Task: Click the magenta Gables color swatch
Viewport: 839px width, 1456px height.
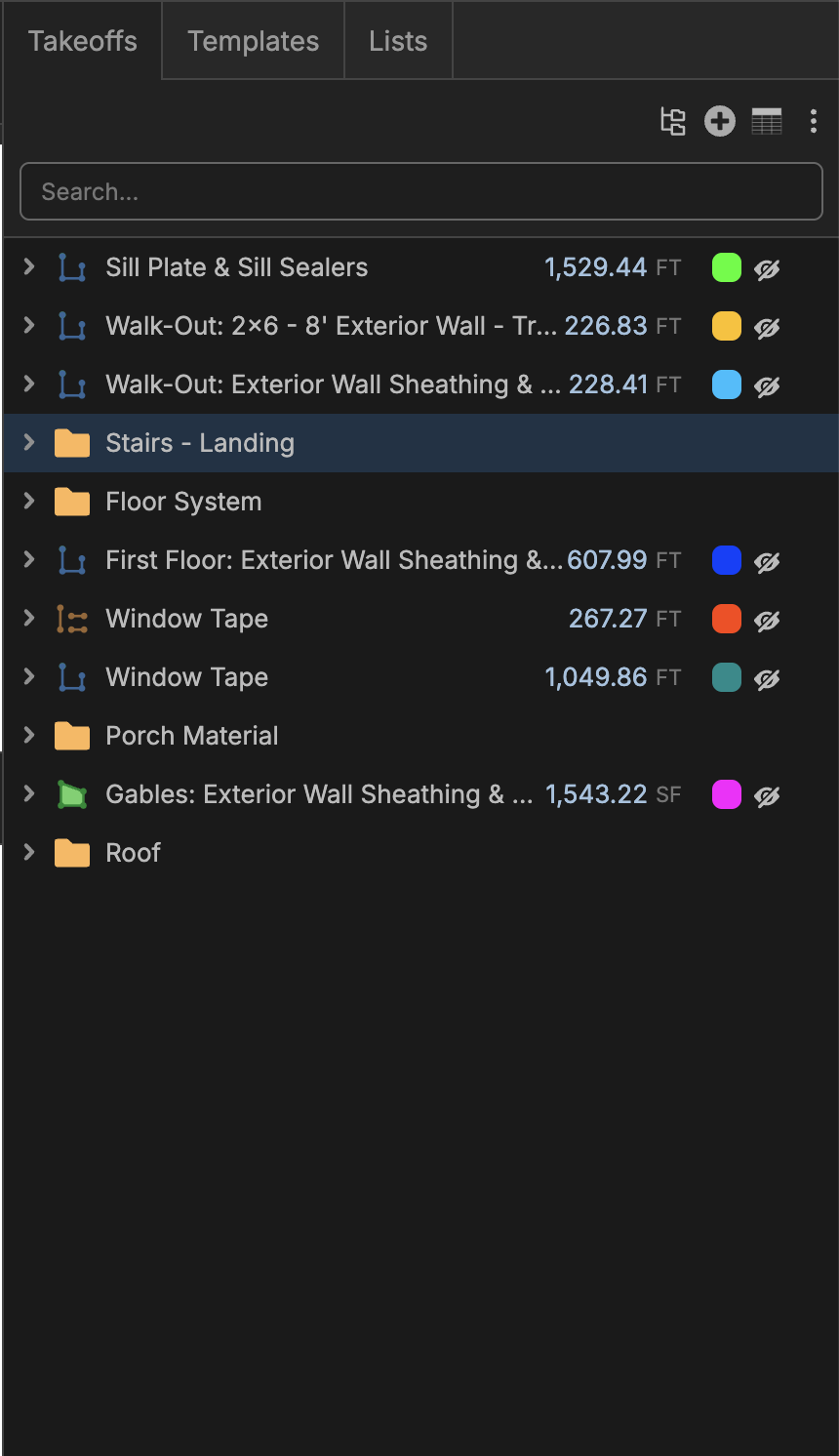Action: (727, 794)
